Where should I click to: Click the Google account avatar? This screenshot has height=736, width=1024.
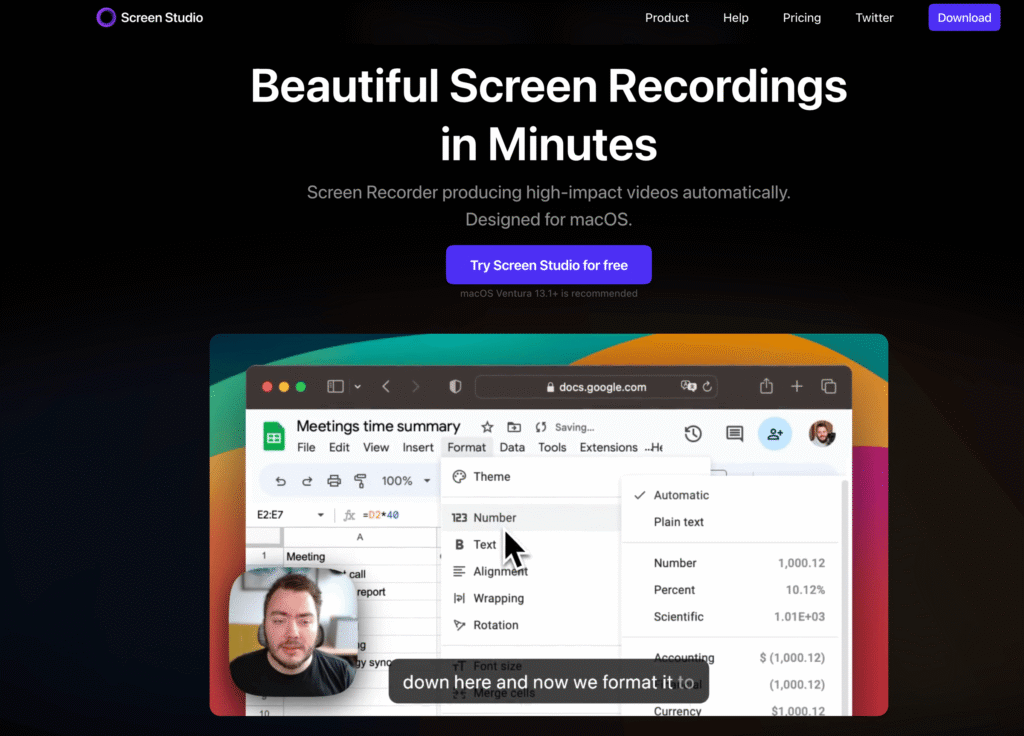[x=822, y=434]
